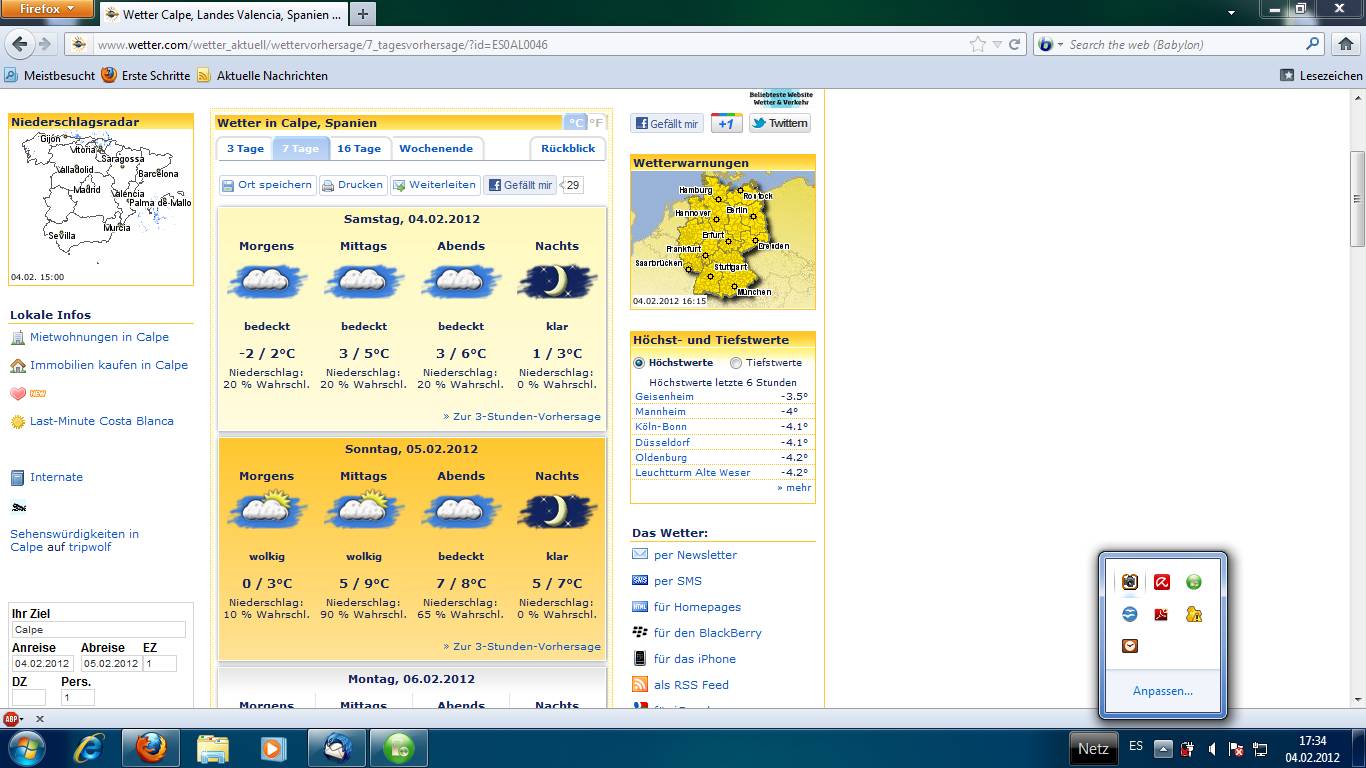Click the Google +1 button

tap(726, 123)
